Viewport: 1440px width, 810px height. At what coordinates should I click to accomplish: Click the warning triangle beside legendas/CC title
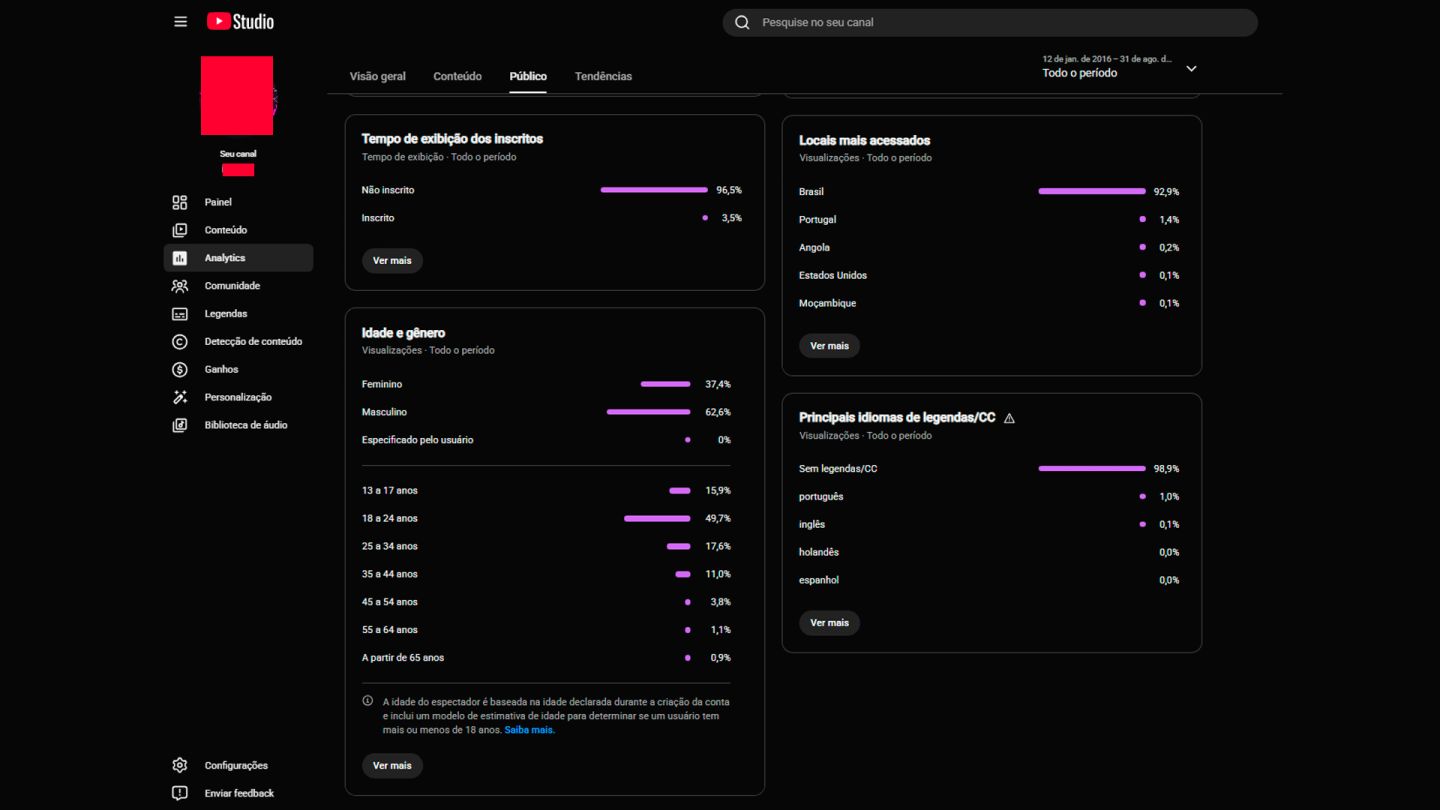point(1009,418)
